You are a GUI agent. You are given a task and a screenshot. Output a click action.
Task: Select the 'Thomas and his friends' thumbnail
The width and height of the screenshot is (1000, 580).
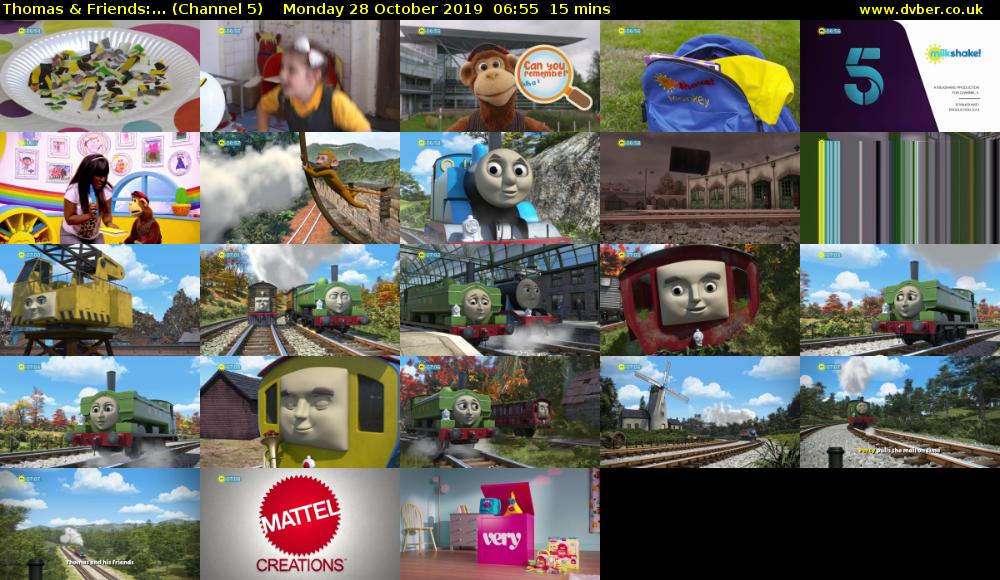(99, 524)
